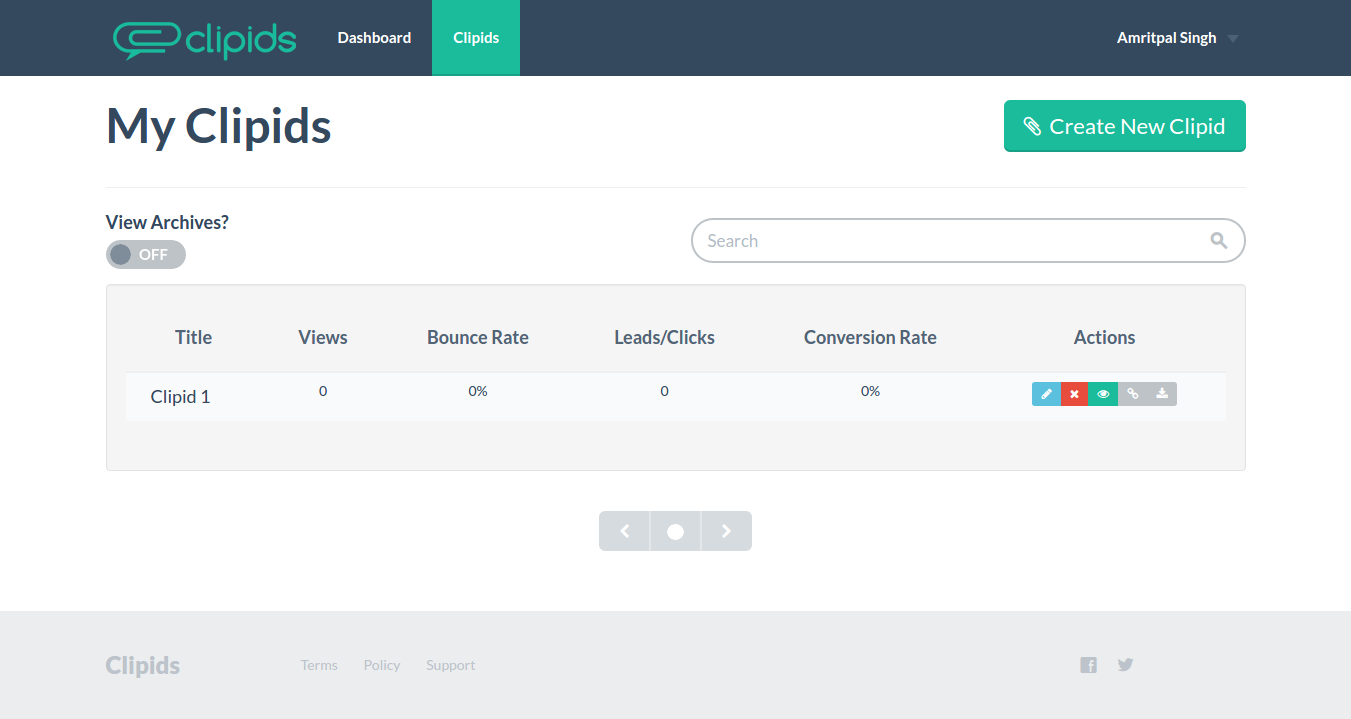This screenshot has height=719, width=1351.
Task: Focus the Search input field
Action: click(x=950, y=241)
